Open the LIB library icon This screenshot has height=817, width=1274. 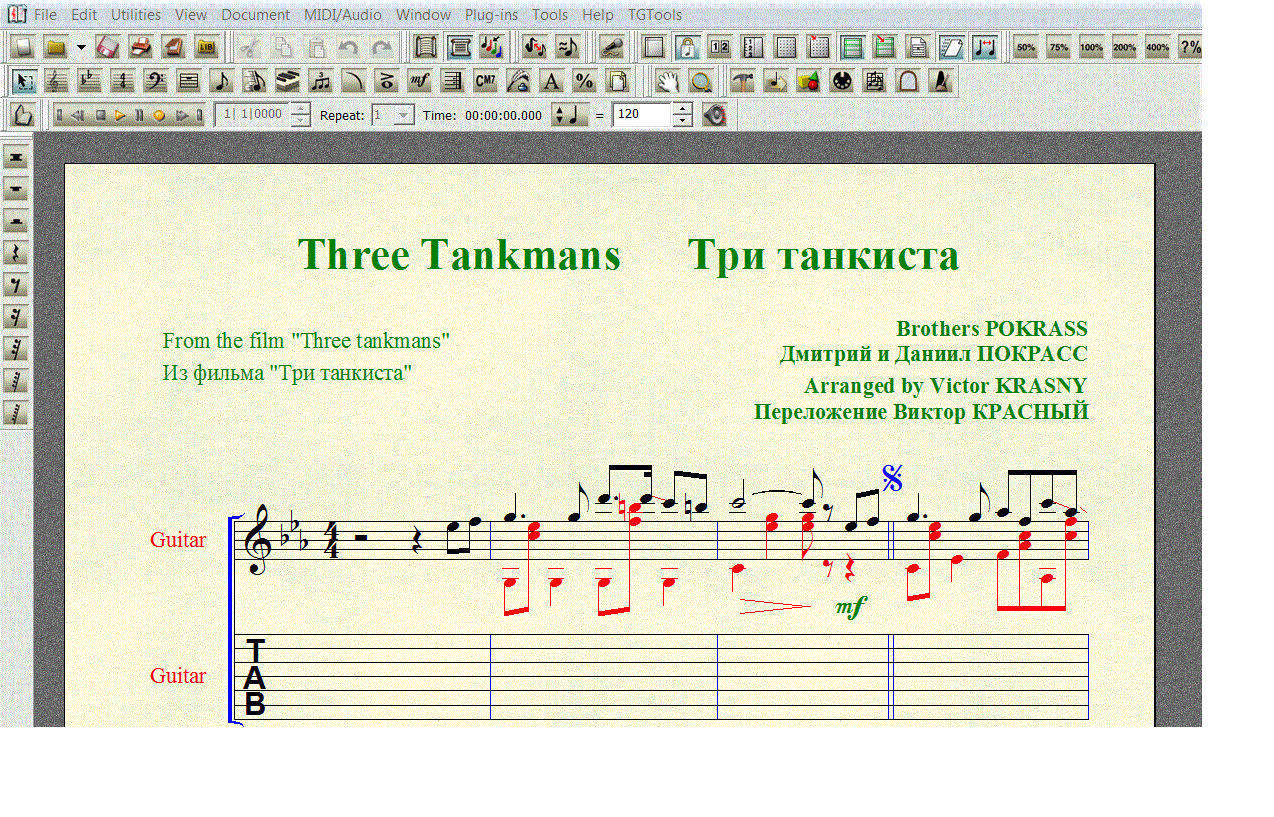(x=207, y=46)
